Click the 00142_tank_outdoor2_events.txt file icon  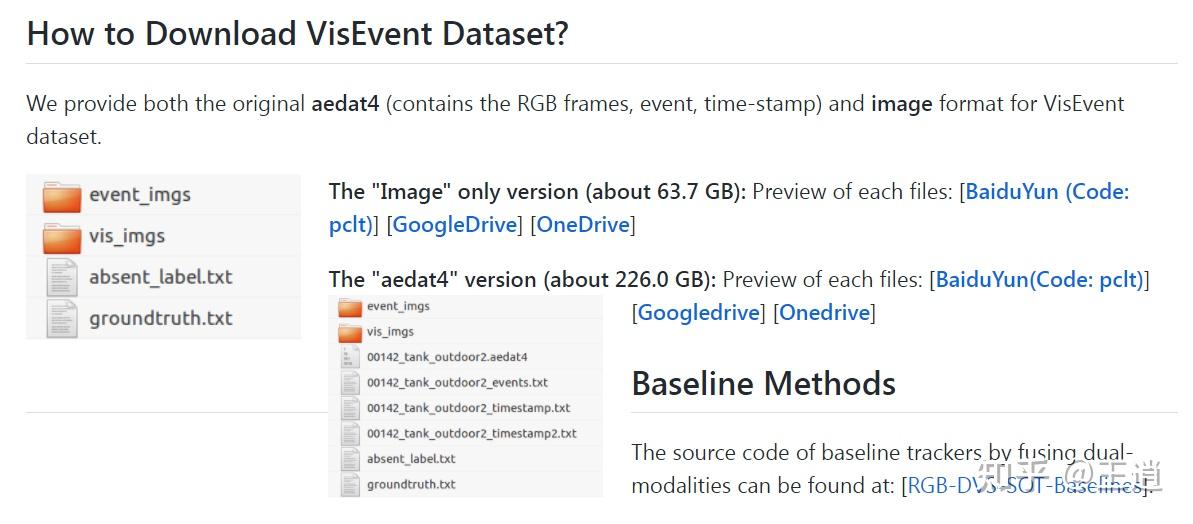[x=349, y=382]
